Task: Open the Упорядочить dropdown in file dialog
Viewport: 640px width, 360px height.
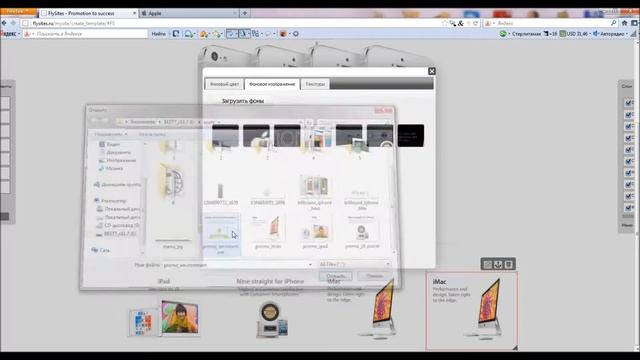Action: point(110,134)
